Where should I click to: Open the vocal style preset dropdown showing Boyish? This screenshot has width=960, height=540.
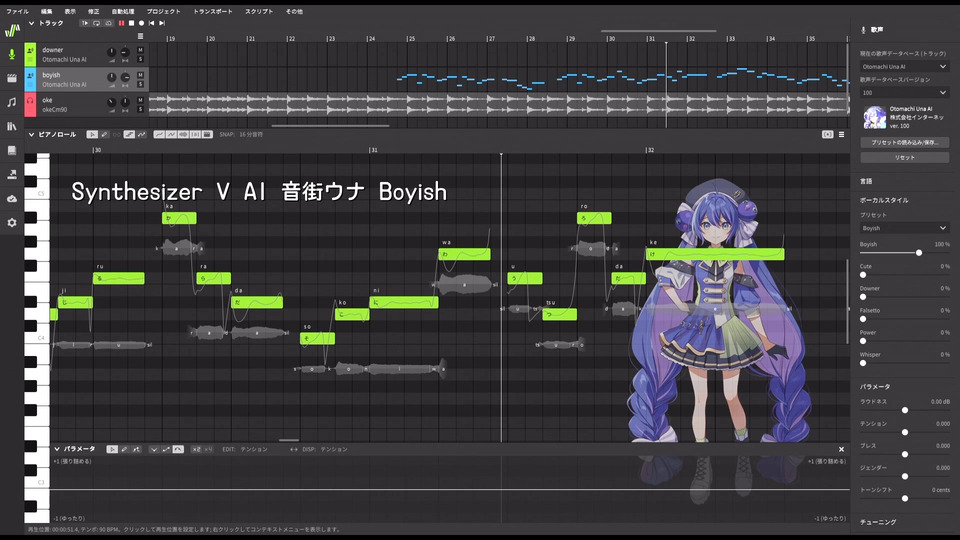(x=904, y=228)
